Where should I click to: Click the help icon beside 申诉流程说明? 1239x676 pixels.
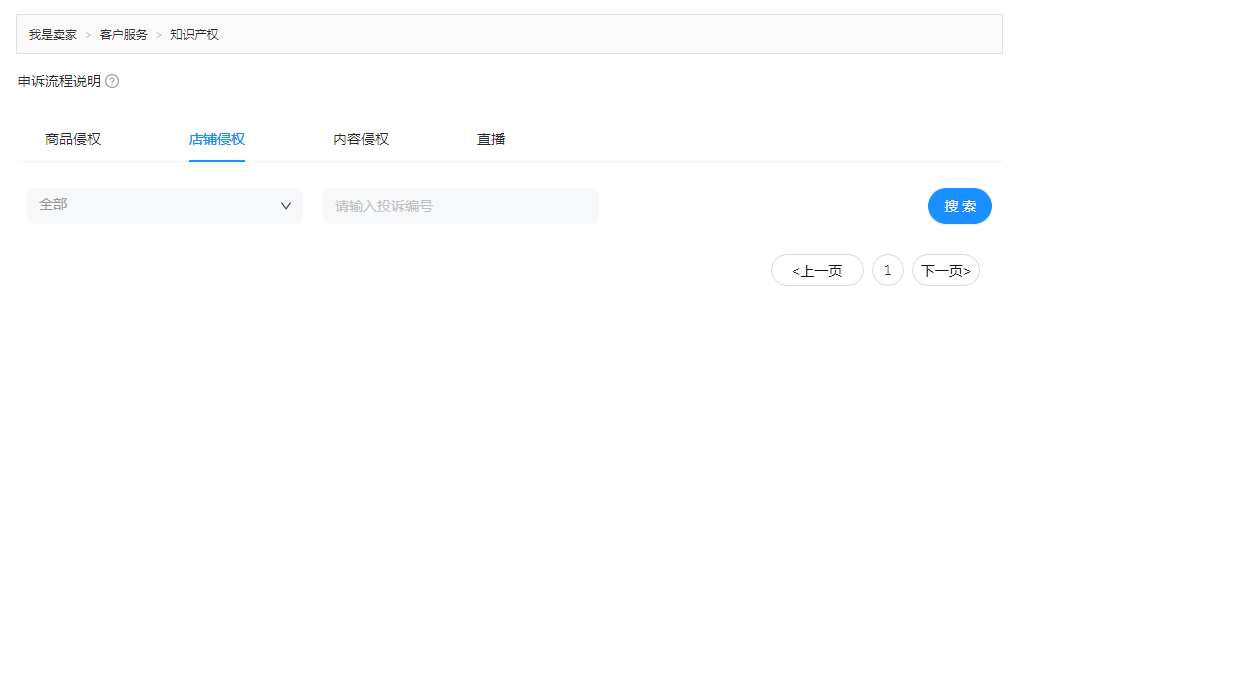tap(112, 81)
